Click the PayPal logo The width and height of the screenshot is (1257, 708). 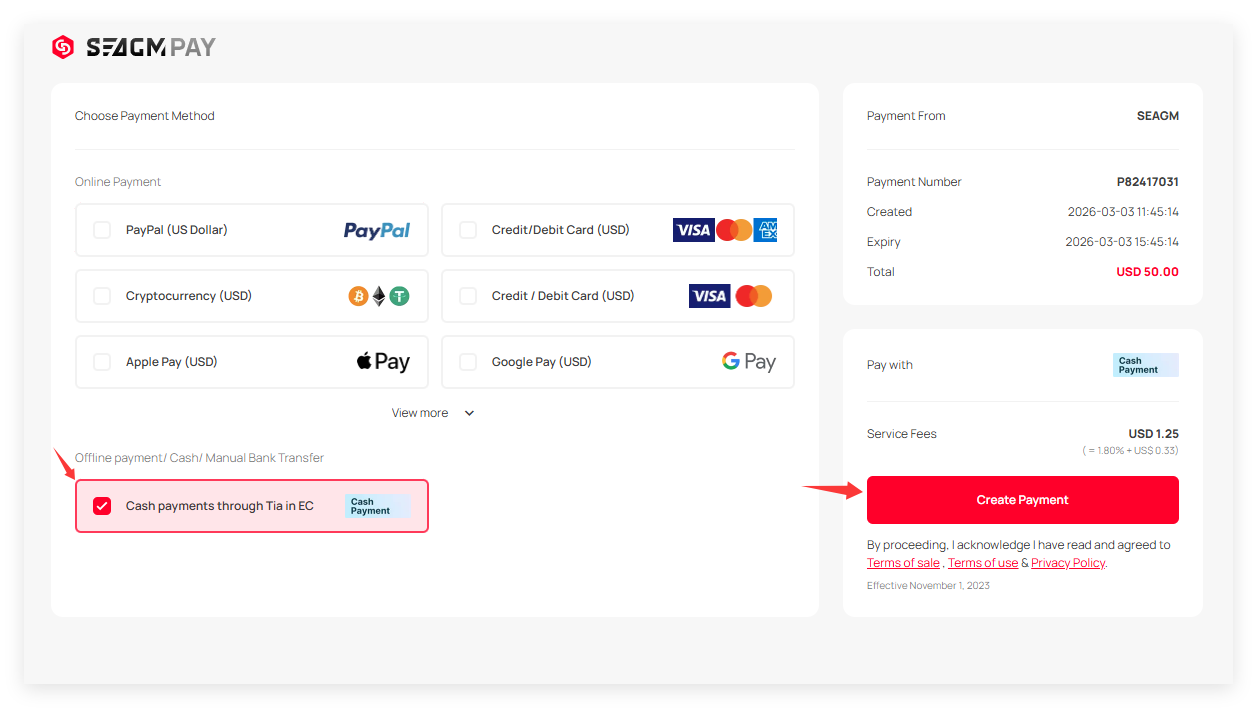point(377,230)
